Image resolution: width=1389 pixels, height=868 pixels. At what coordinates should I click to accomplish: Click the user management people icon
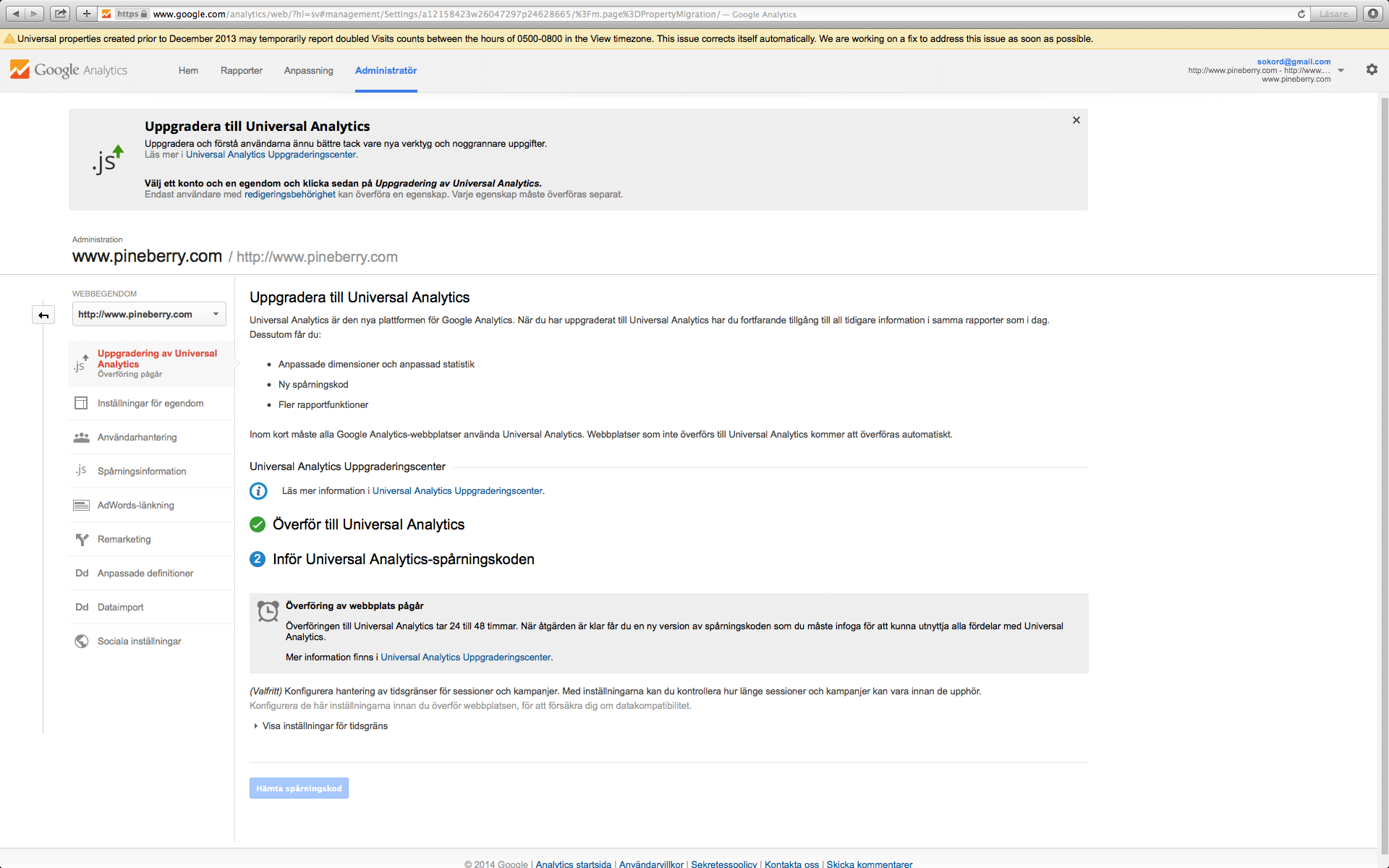[81, 437]
